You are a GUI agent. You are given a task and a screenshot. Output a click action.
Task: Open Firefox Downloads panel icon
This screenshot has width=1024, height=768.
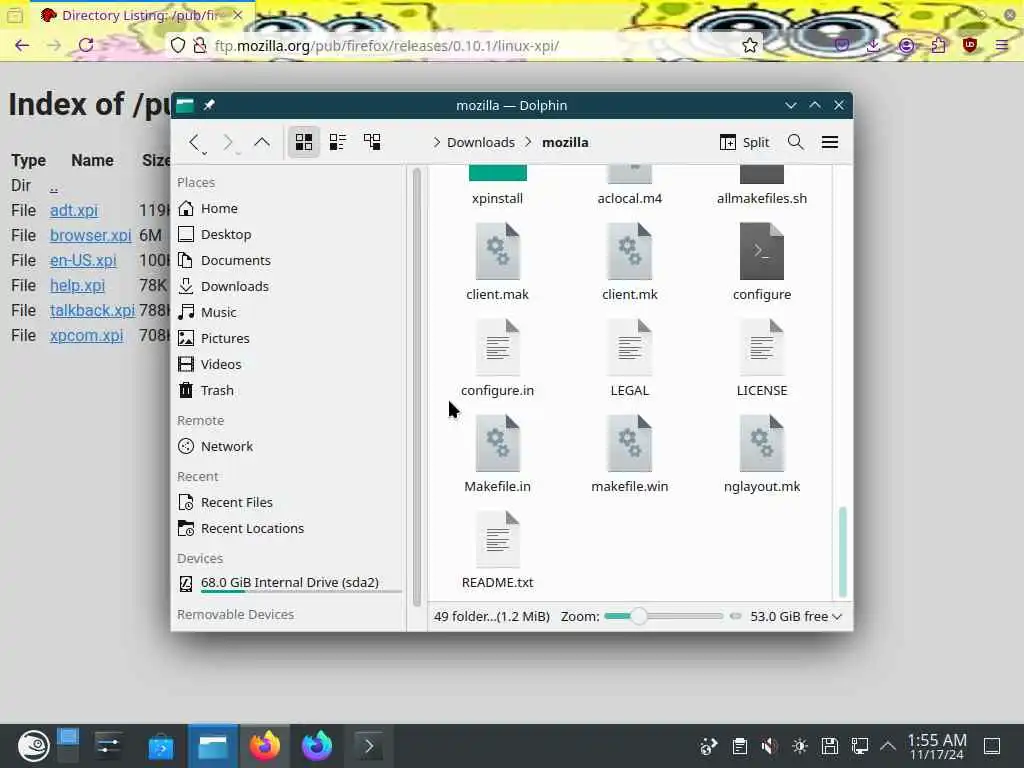point(873,46)
